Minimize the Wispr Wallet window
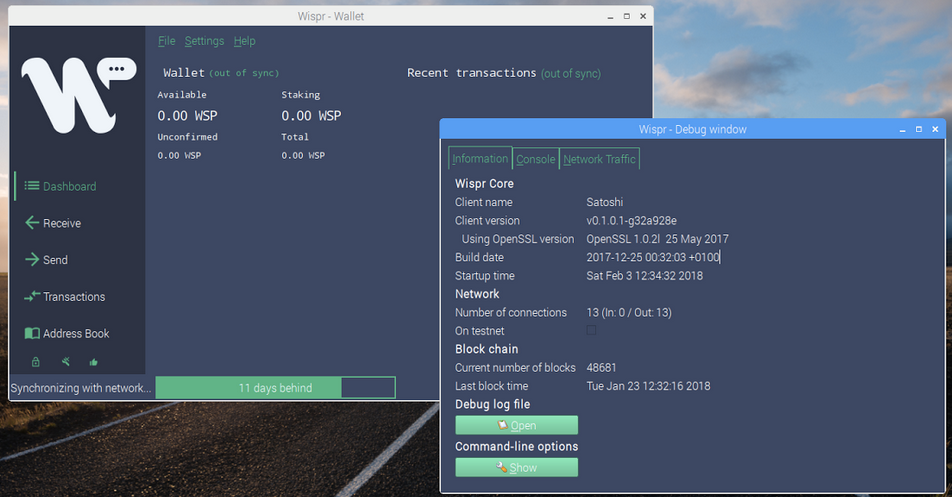This screenshot has height=497, width=952. 610,16
